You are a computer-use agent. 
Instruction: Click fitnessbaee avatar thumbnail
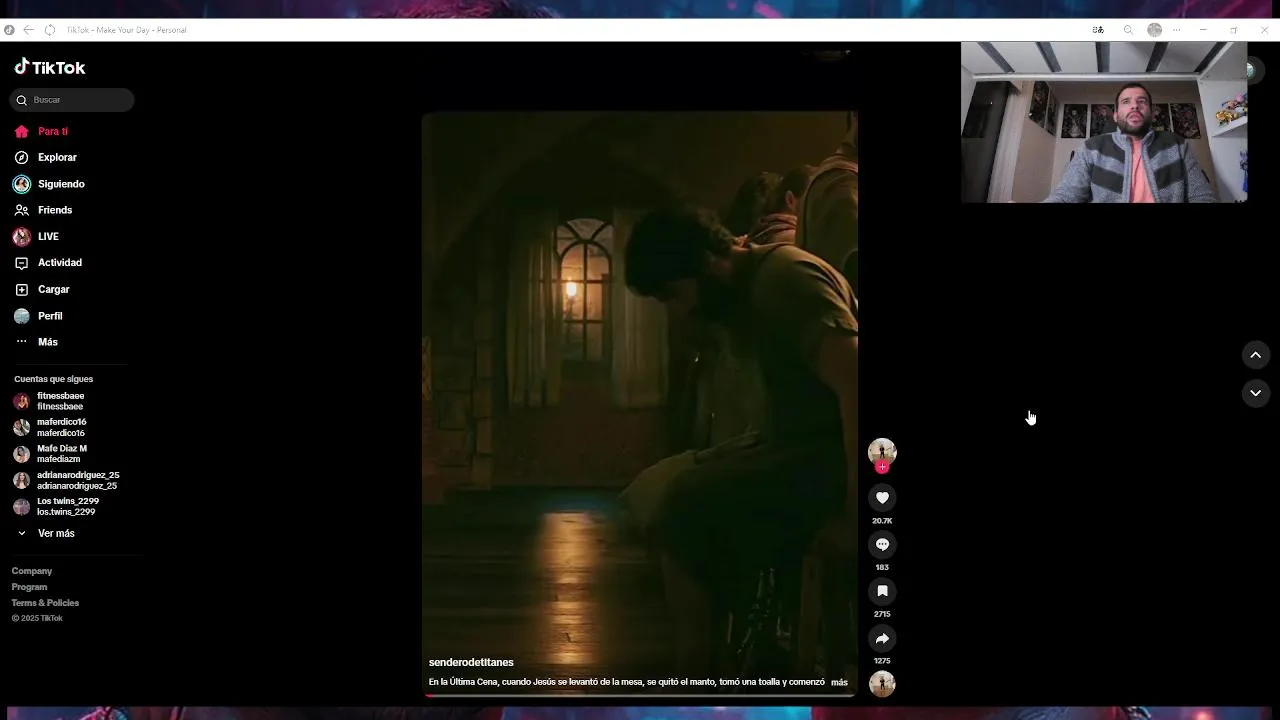(21, 401)
